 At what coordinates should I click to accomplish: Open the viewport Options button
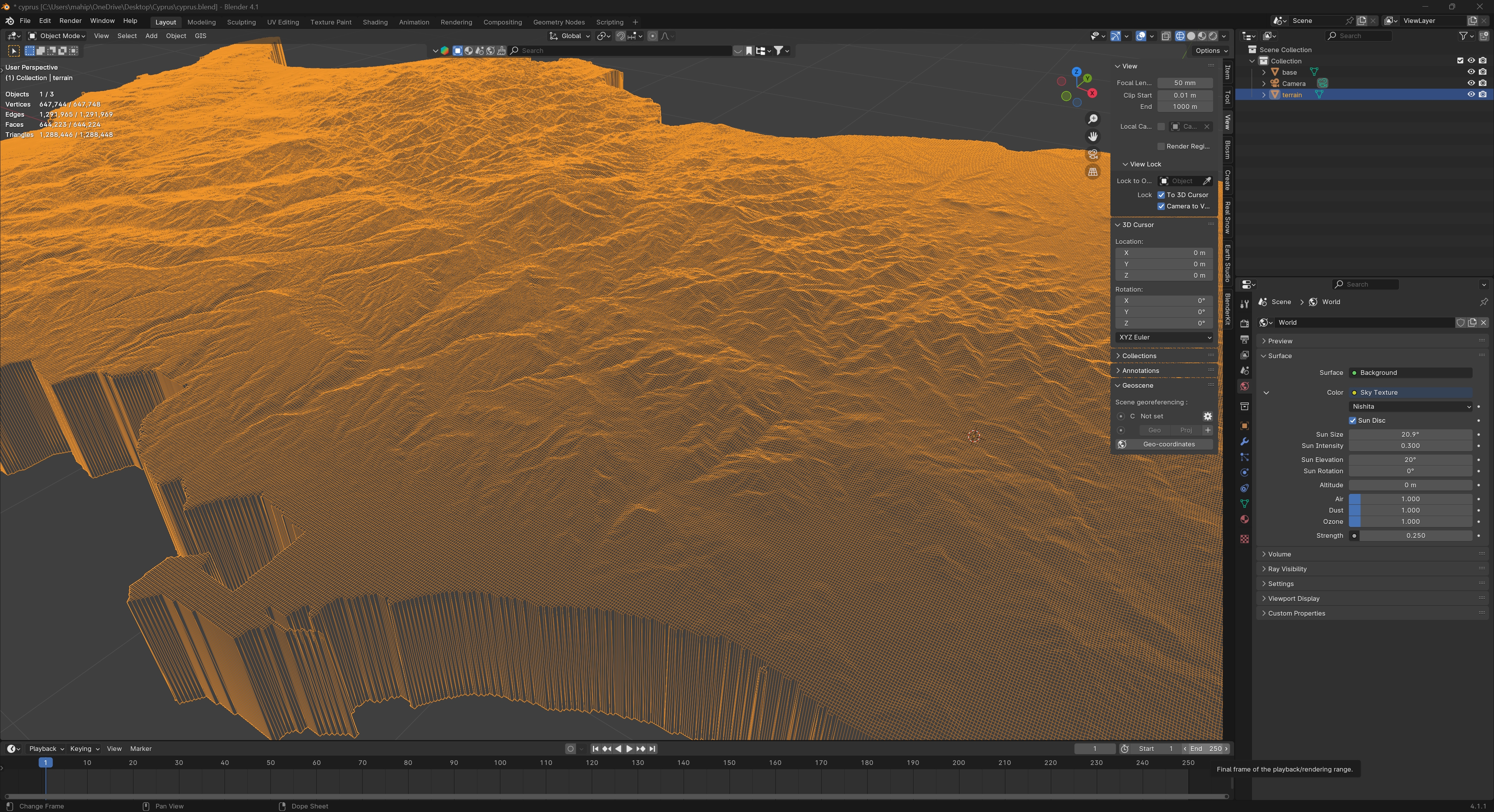1210,51
